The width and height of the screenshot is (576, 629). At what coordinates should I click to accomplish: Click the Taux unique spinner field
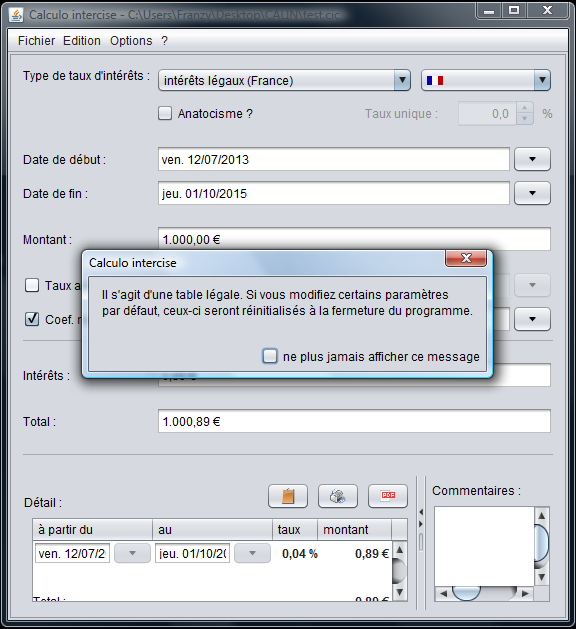coord(487,114)
